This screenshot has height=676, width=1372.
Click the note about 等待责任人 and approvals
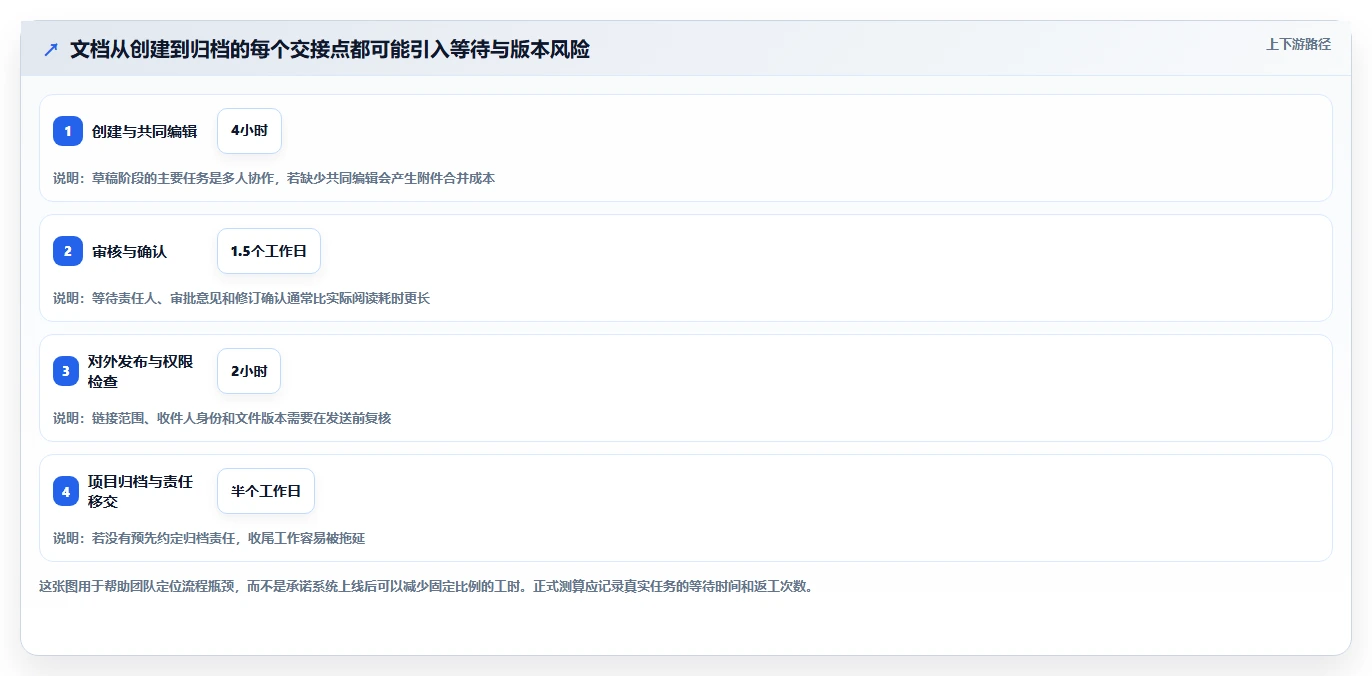(241, 298)
